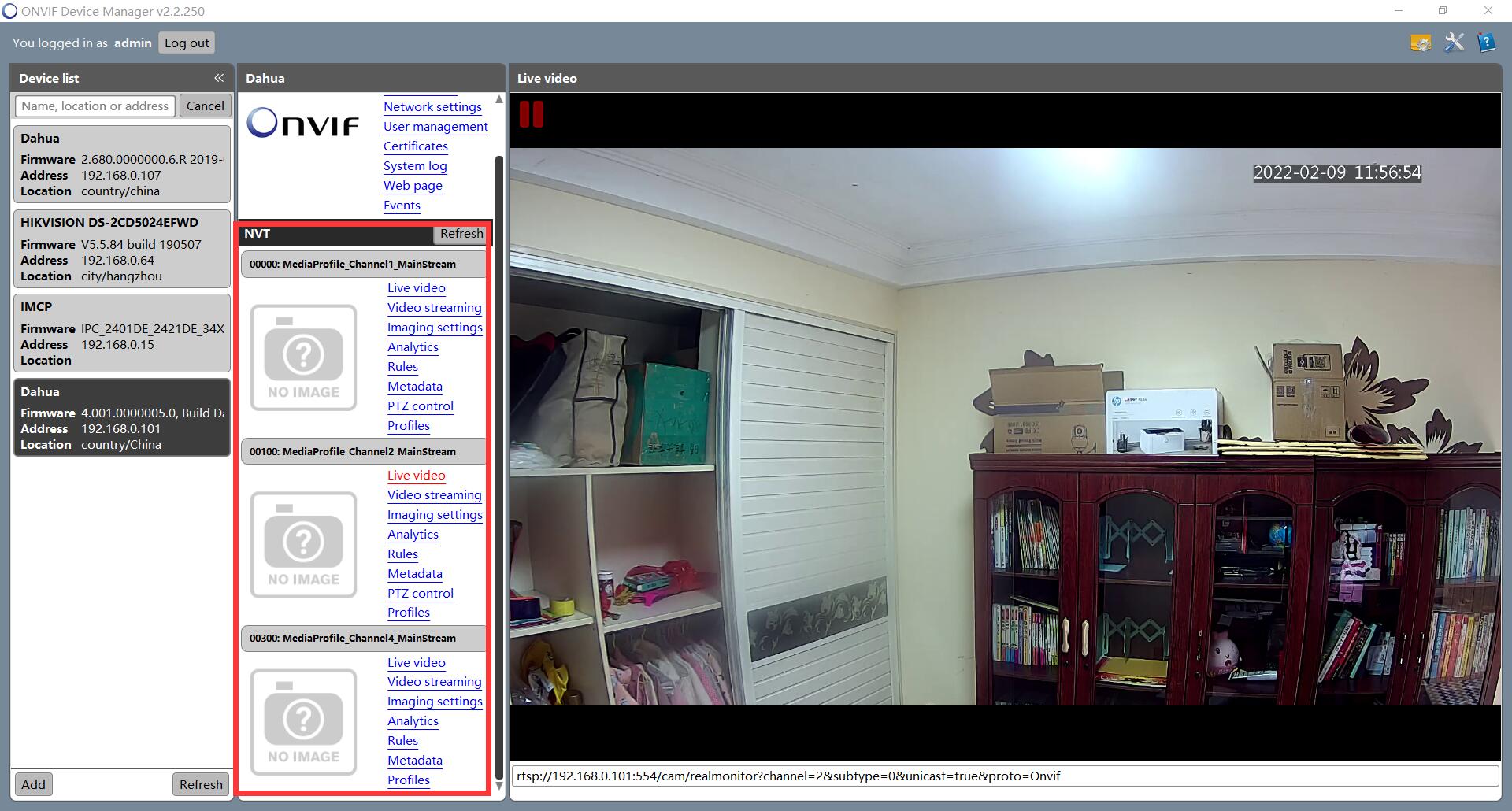Click the Log out button
This screenshot has width=1512, height=811.
pyautogui.click(x=187, y=43)
